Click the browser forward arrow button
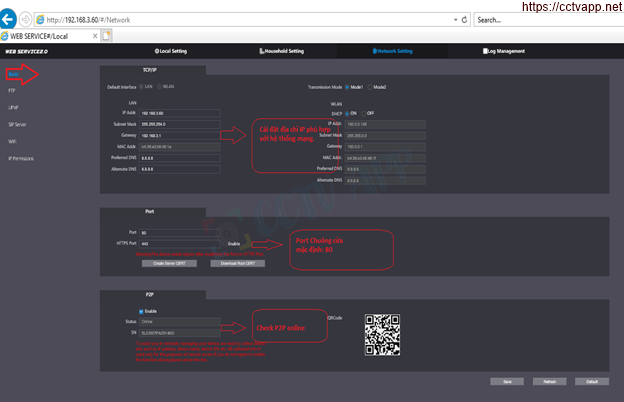 point(25,19)
